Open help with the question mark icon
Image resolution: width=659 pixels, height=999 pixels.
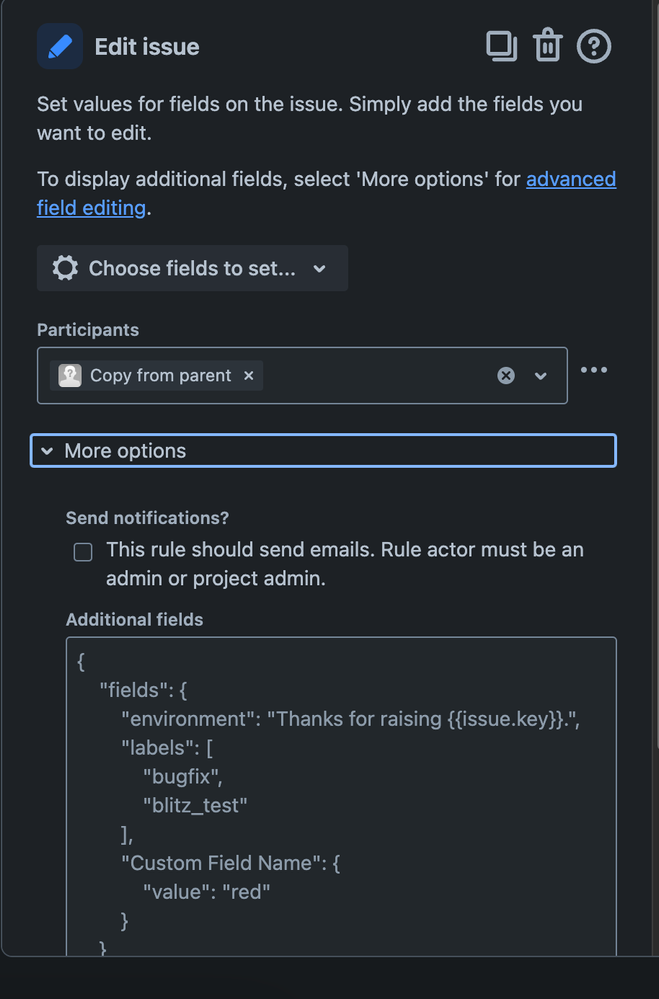point(594,46)
